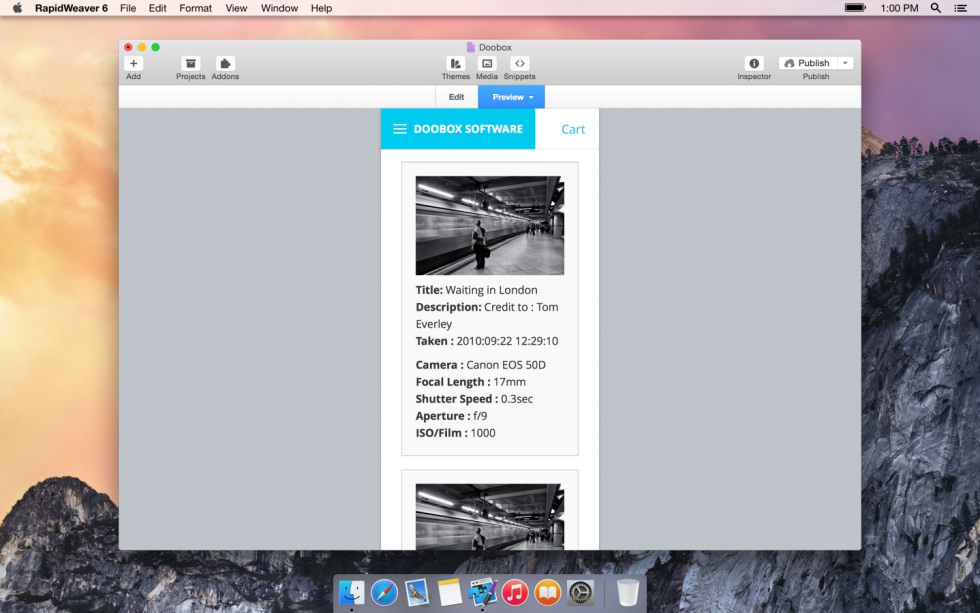980x613 pixels.
Task: Open the Snippets code icon
Action: pyautogui.click(x=519, y=63)
